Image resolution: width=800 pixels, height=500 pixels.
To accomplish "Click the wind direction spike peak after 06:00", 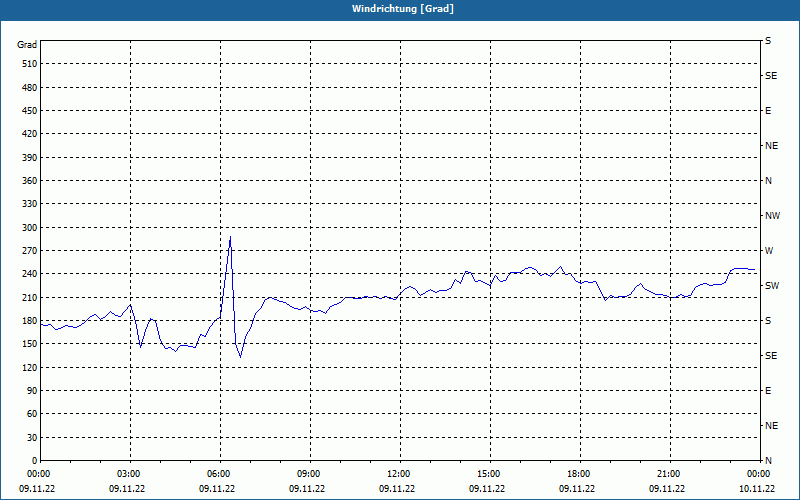I will [x=230, y=237].
